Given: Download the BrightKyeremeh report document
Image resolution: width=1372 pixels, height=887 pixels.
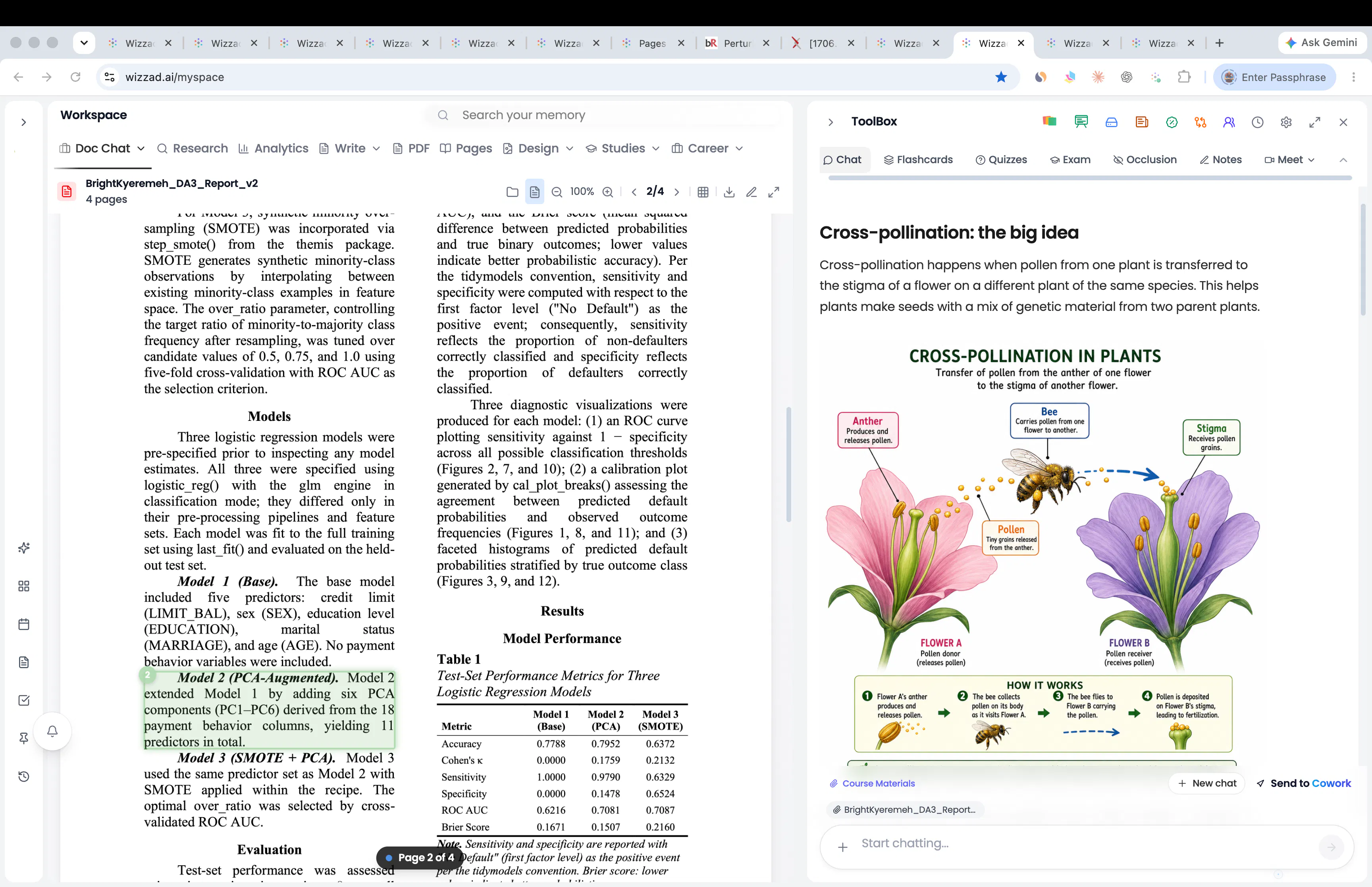Looking at the screenshot, I should click(x=729, y=192).
